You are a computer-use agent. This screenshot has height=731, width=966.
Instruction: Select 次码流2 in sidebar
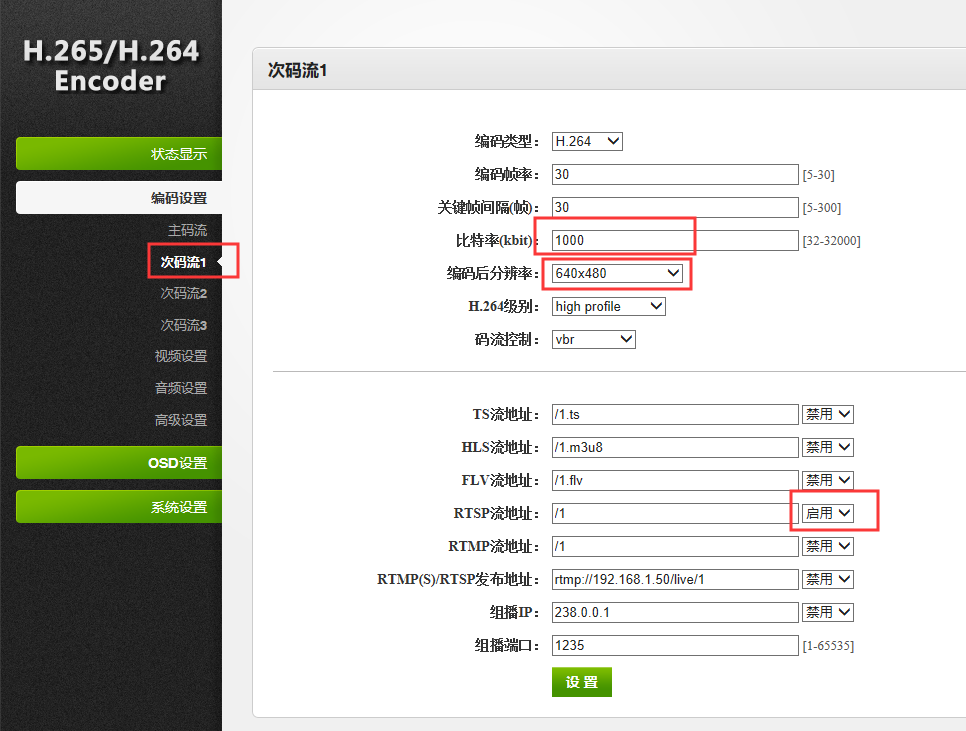point(184,293)
